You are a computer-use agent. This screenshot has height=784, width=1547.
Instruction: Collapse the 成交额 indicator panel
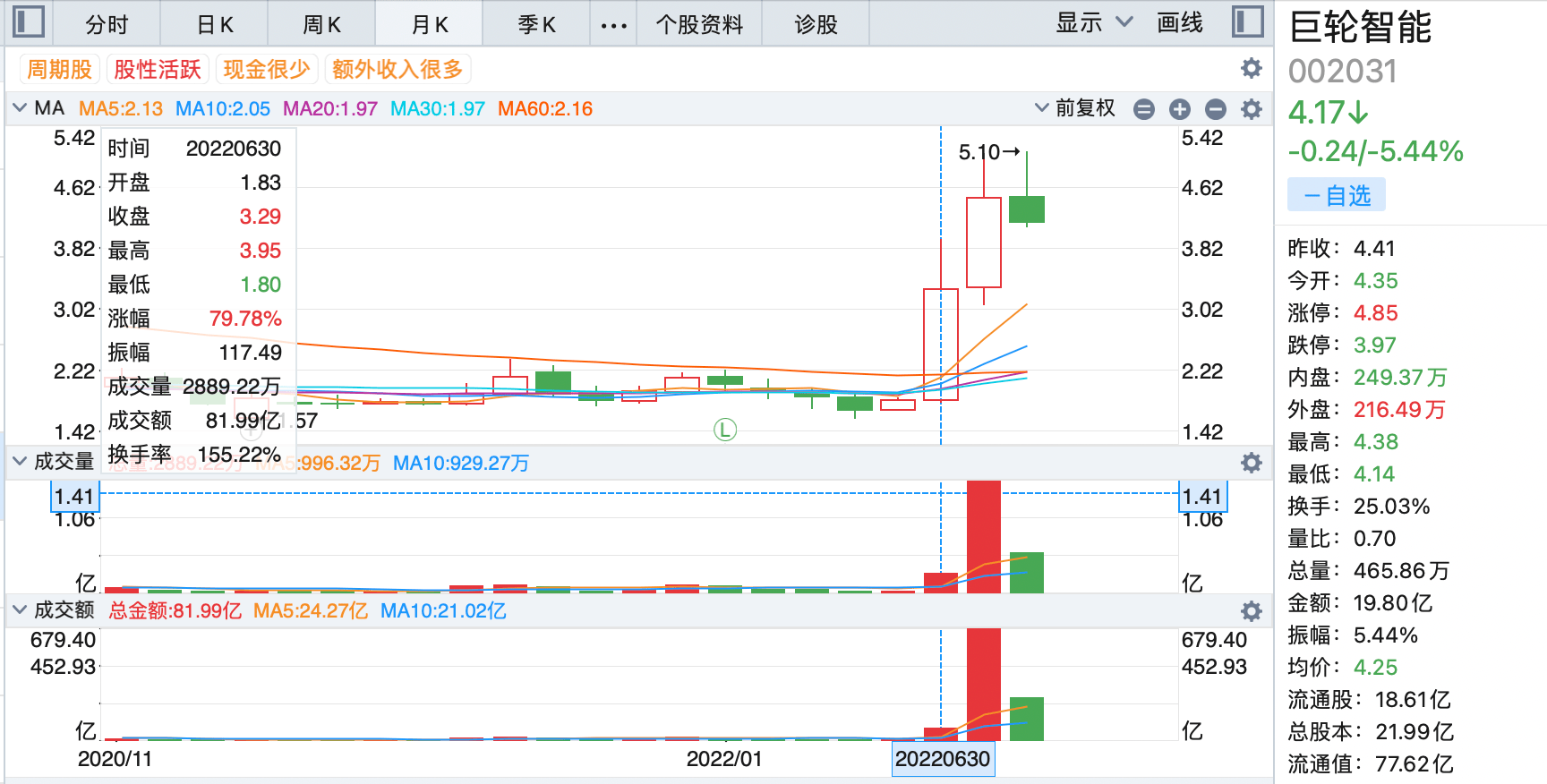pyautogui.click(x=20, y=609)
